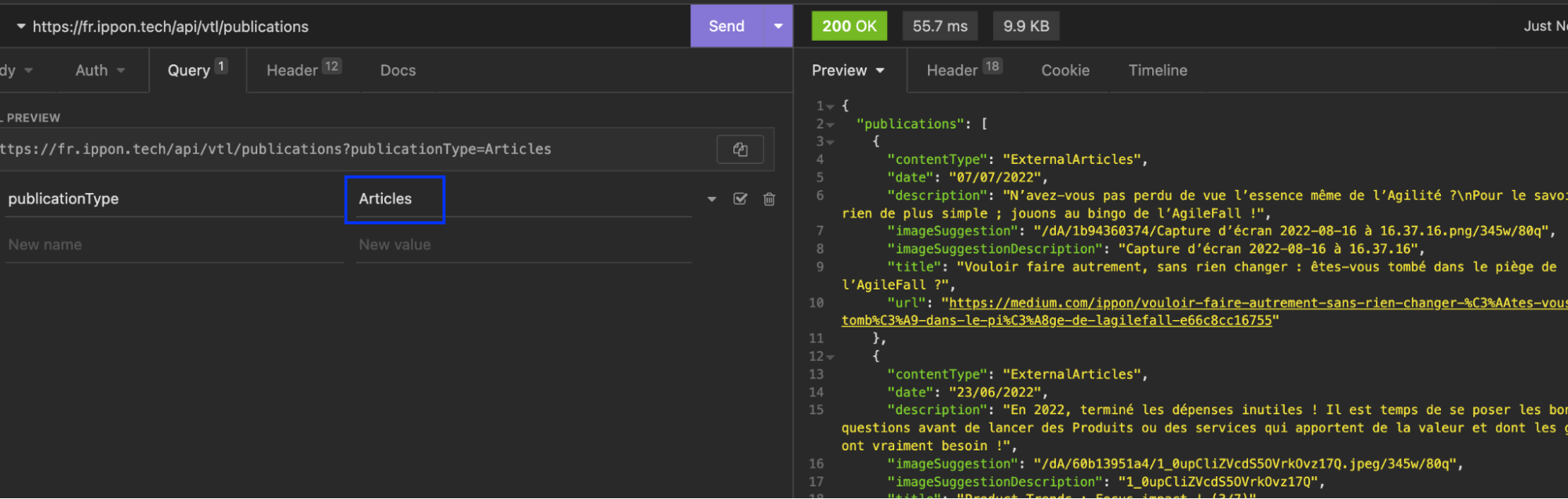Delete the publicationType query parameter
Screen dimensions: 1568x499
[769, 199]
